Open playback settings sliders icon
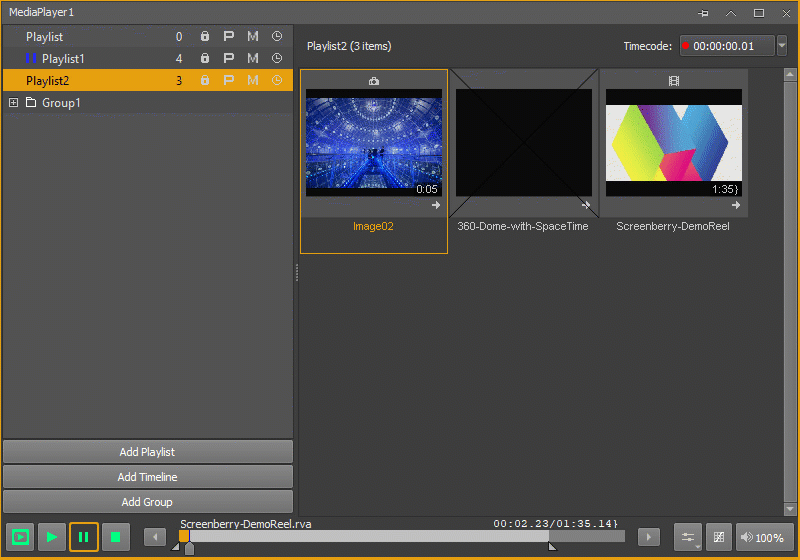Screen dimensions: 800x560 (688, 537)
